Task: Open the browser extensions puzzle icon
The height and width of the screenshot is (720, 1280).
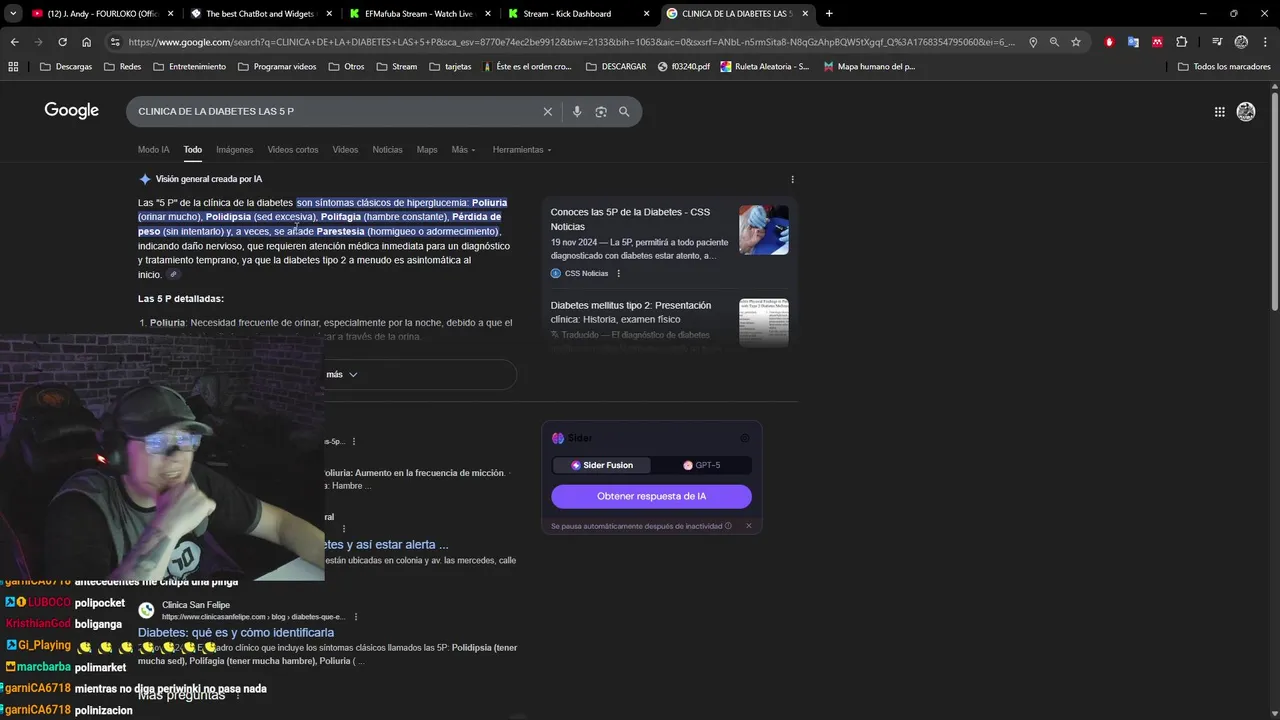Action: pos(1182,42)
